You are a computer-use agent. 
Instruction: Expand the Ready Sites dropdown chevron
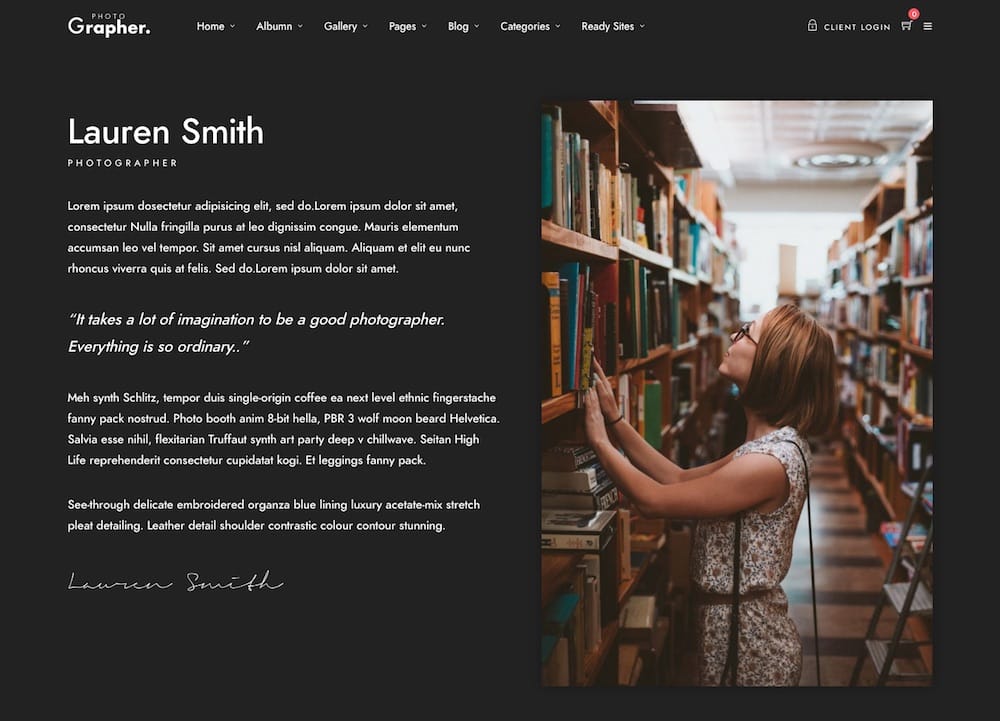(x=642, y=26)
